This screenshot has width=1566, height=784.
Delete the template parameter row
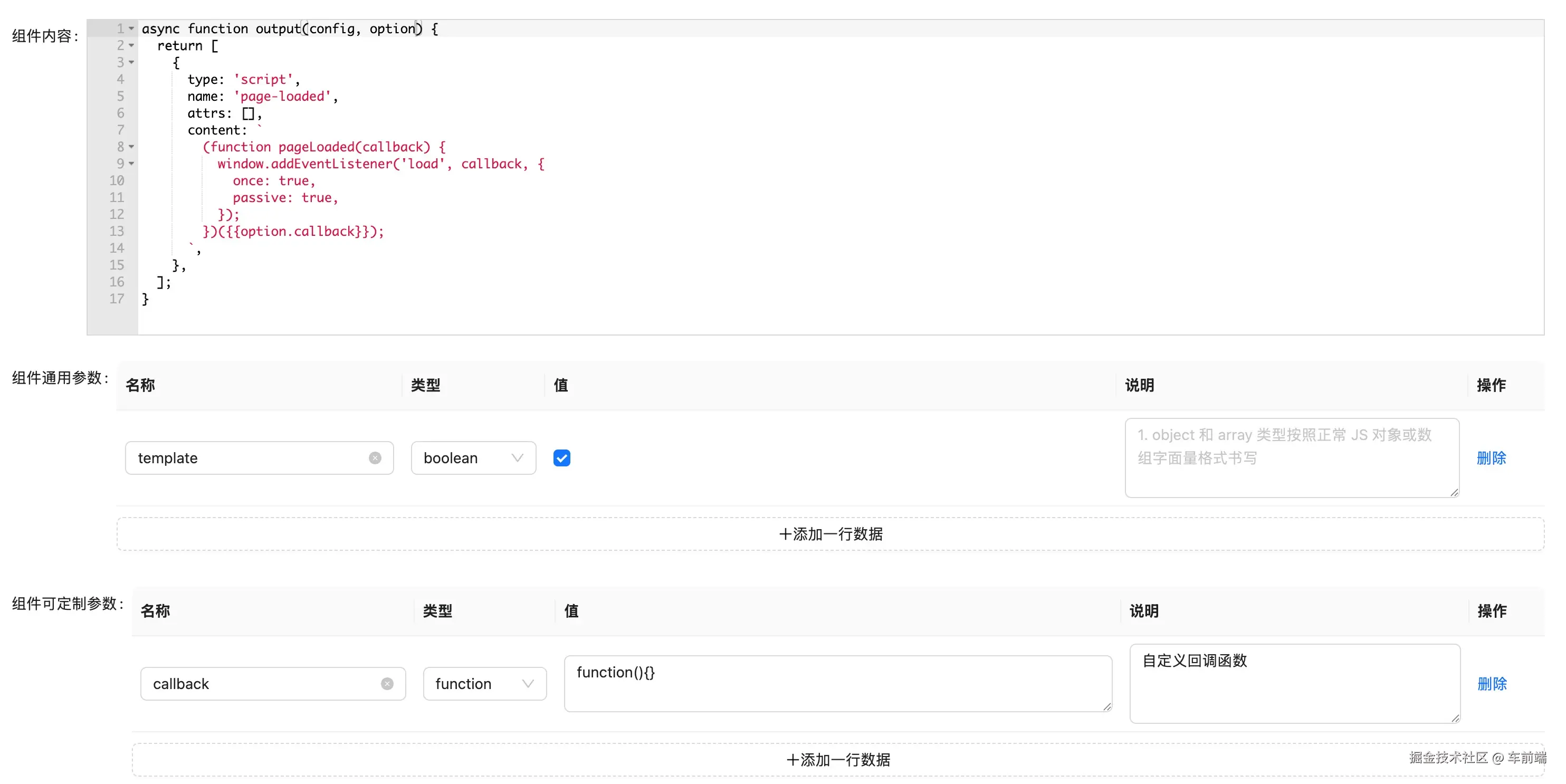[x=1491, y=457]
